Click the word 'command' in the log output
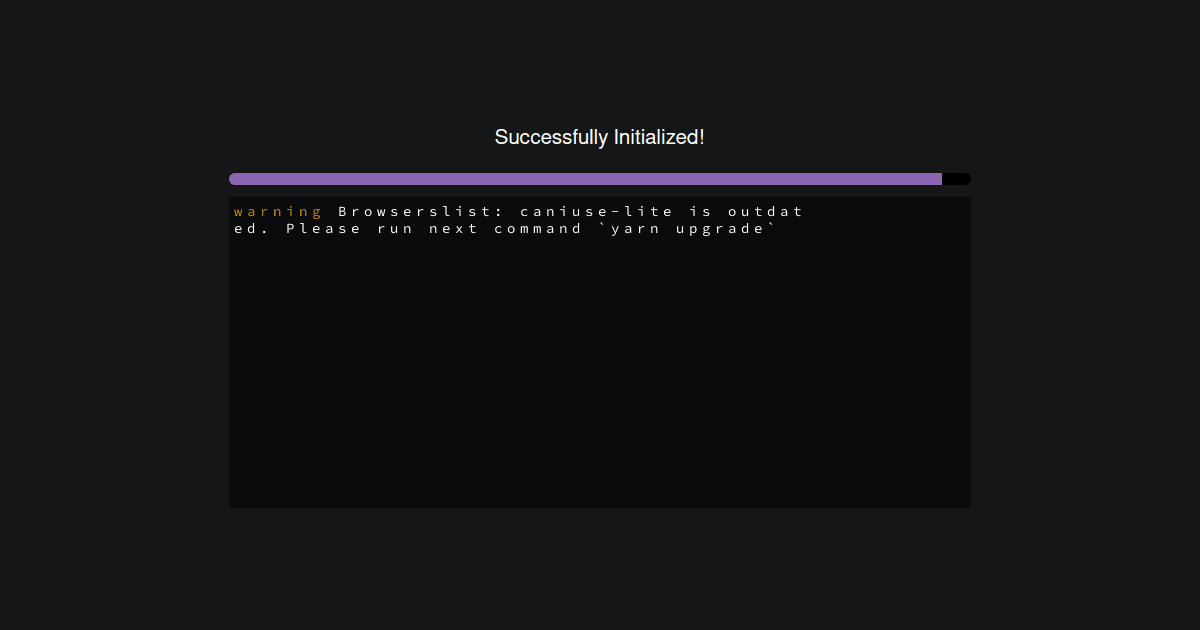 click(537, 229)
